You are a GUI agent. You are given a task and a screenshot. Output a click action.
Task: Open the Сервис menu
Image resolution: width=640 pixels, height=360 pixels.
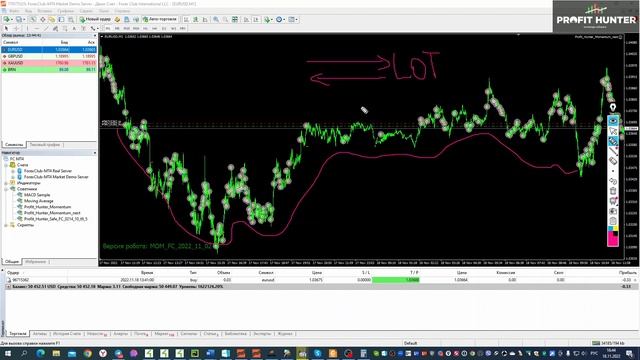[86, 11]
